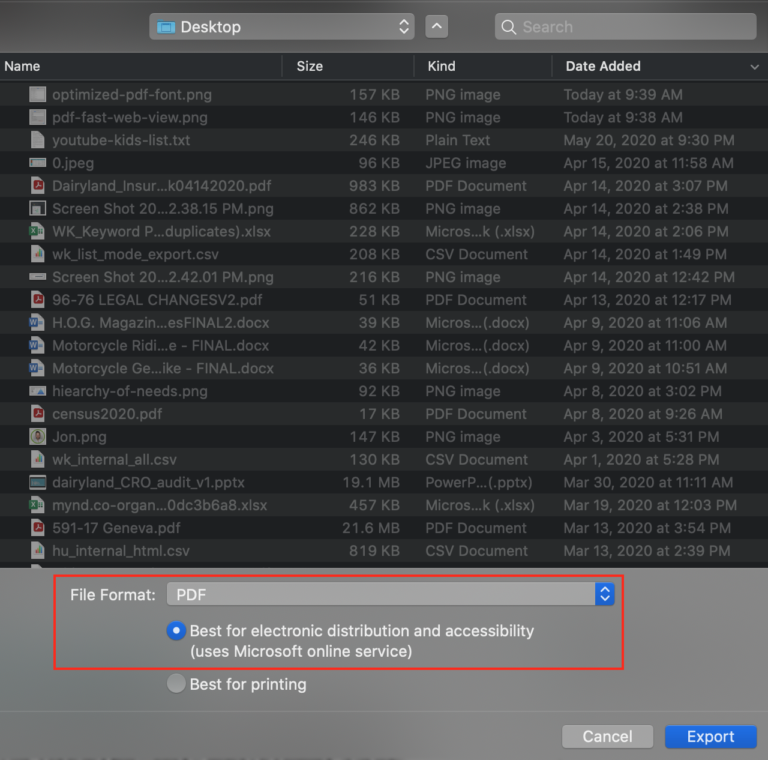Sort files by the Size column header

click(310, 66)
